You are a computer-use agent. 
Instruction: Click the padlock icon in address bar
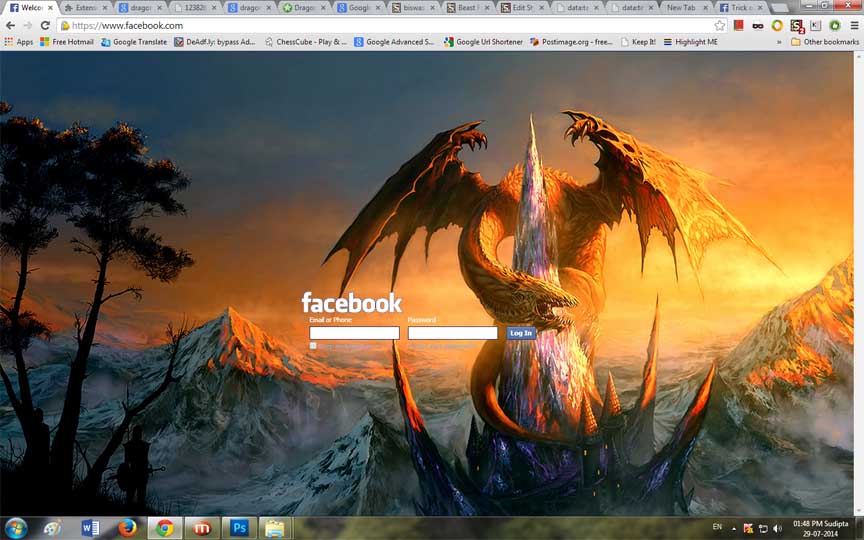(65, 25)
